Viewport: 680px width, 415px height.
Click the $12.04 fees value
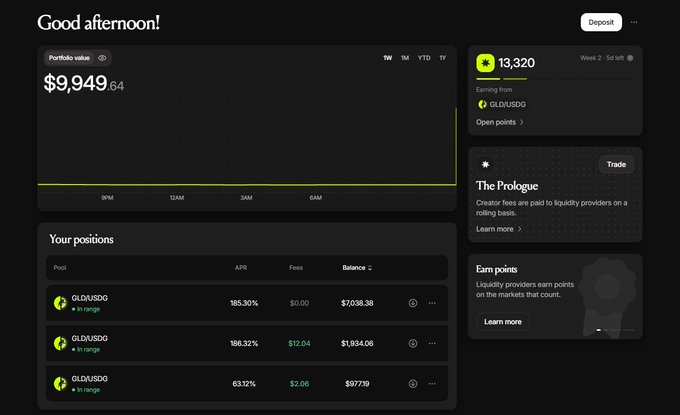coord(299,343)
